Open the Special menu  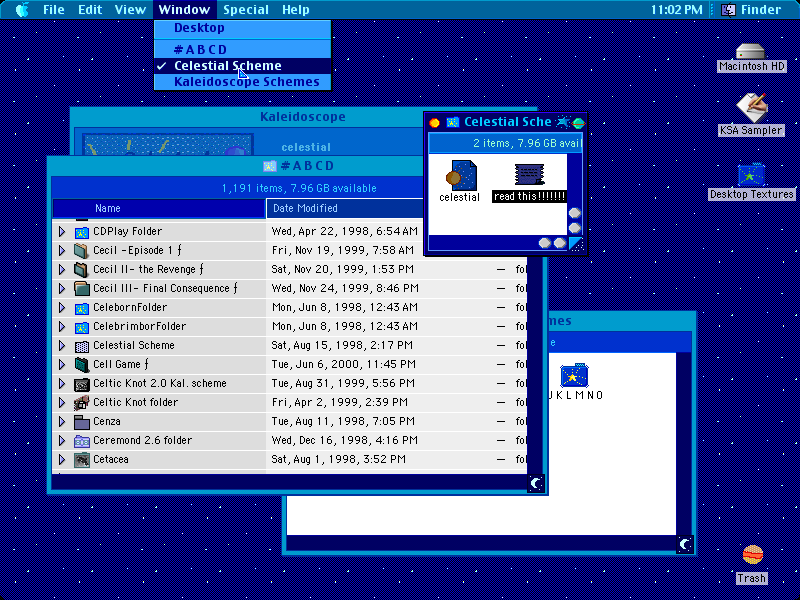click(246, 10)
